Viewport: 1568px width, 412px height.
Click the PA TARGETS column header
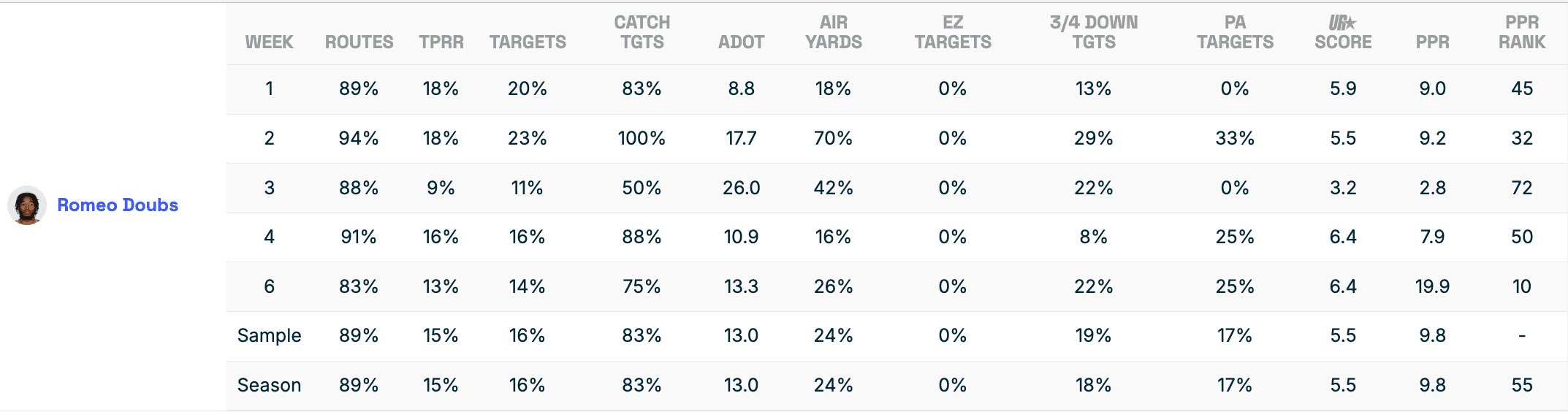[1235, 33]
